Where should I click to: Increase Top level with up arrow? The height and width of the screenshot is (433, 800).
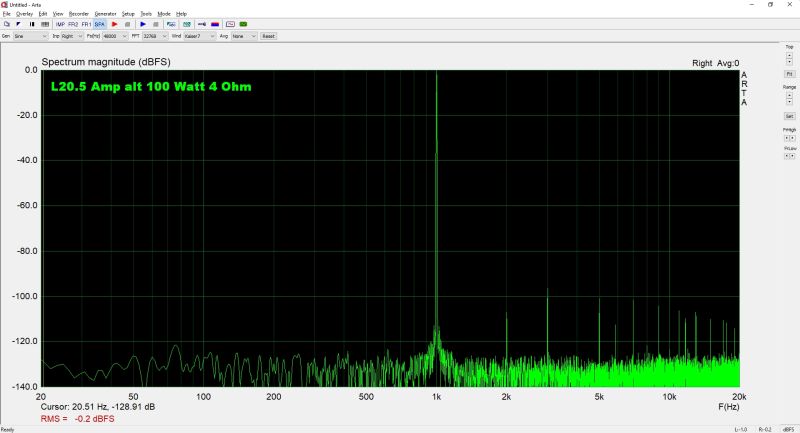click(x=789, y=55)
